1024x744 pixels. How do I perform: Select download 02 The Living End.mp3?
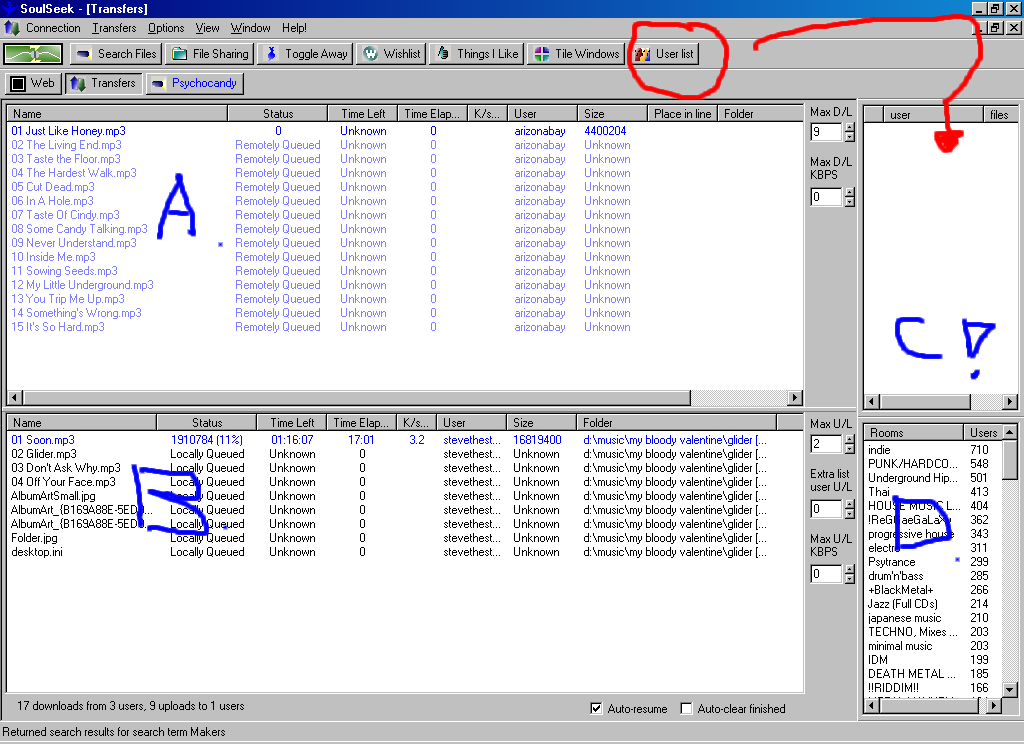pos(67,145)
